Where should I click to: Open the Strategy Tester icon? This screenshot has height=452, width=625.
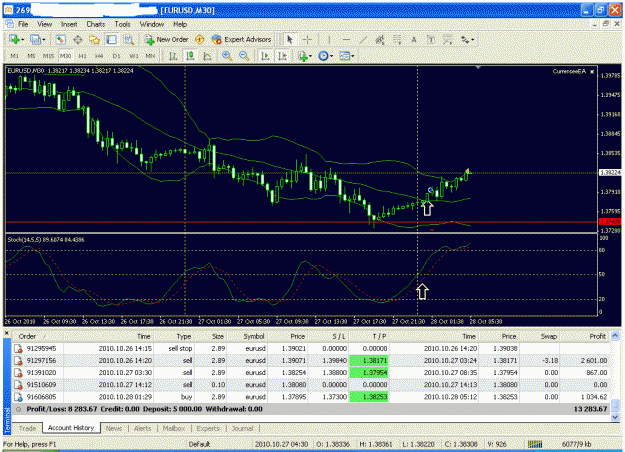128,39
